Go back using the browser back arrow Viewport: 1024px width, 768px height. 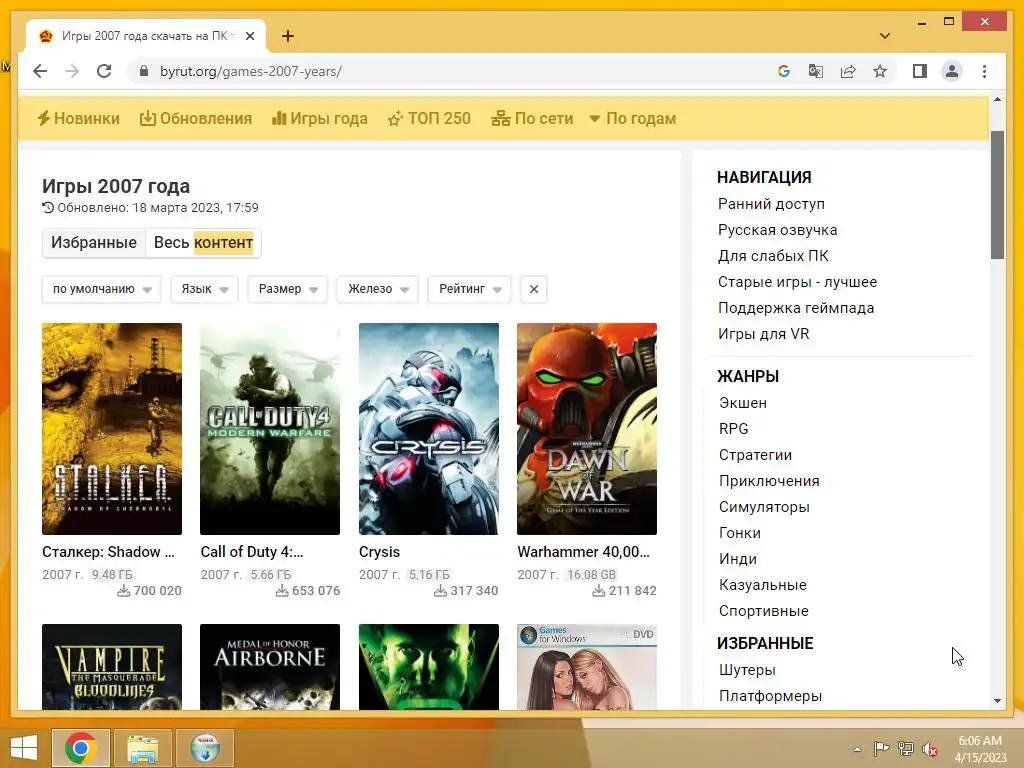pos(40,71)
